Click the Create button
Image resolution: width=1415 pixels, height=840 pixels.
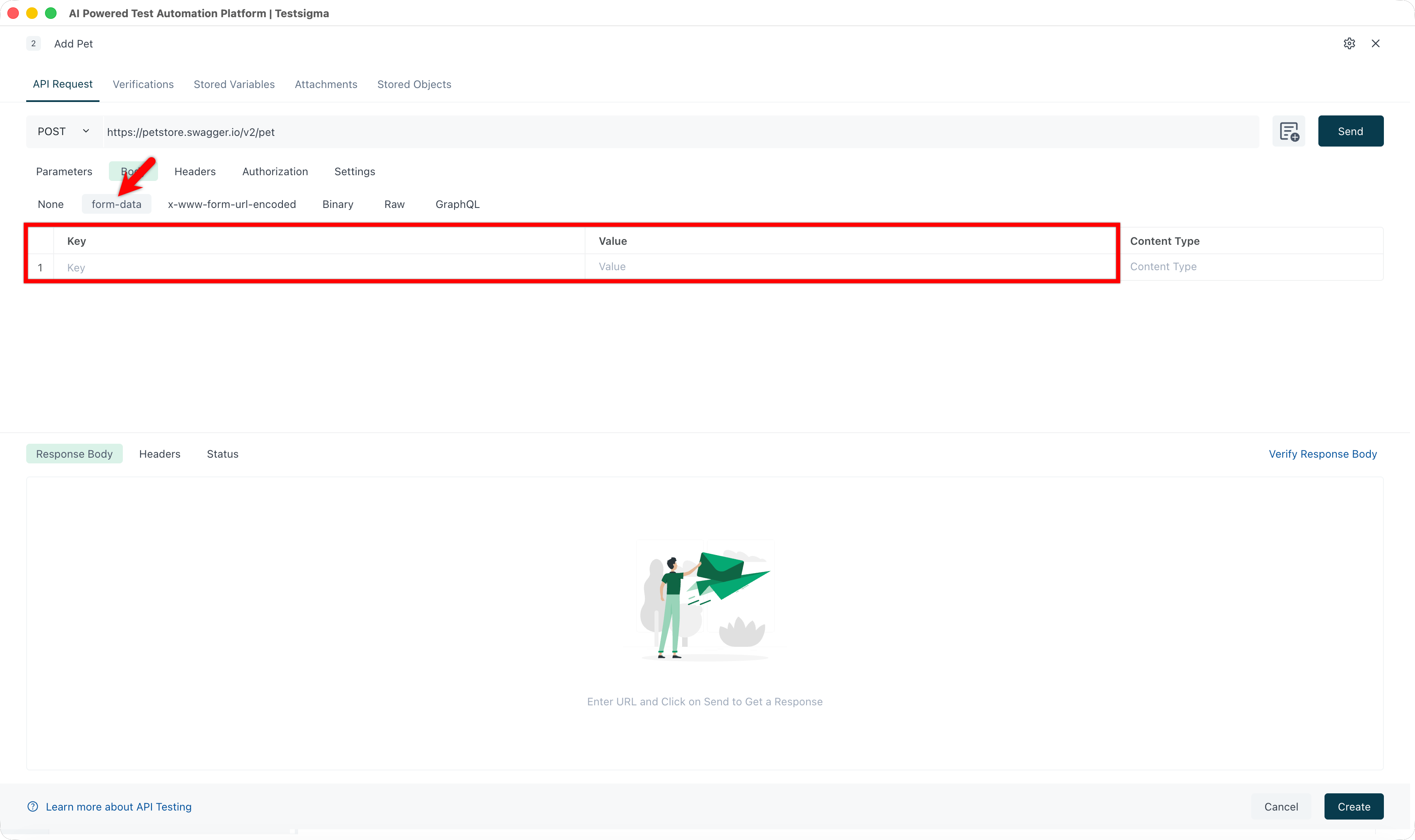pyautogui.click(x=1353, y=806)
